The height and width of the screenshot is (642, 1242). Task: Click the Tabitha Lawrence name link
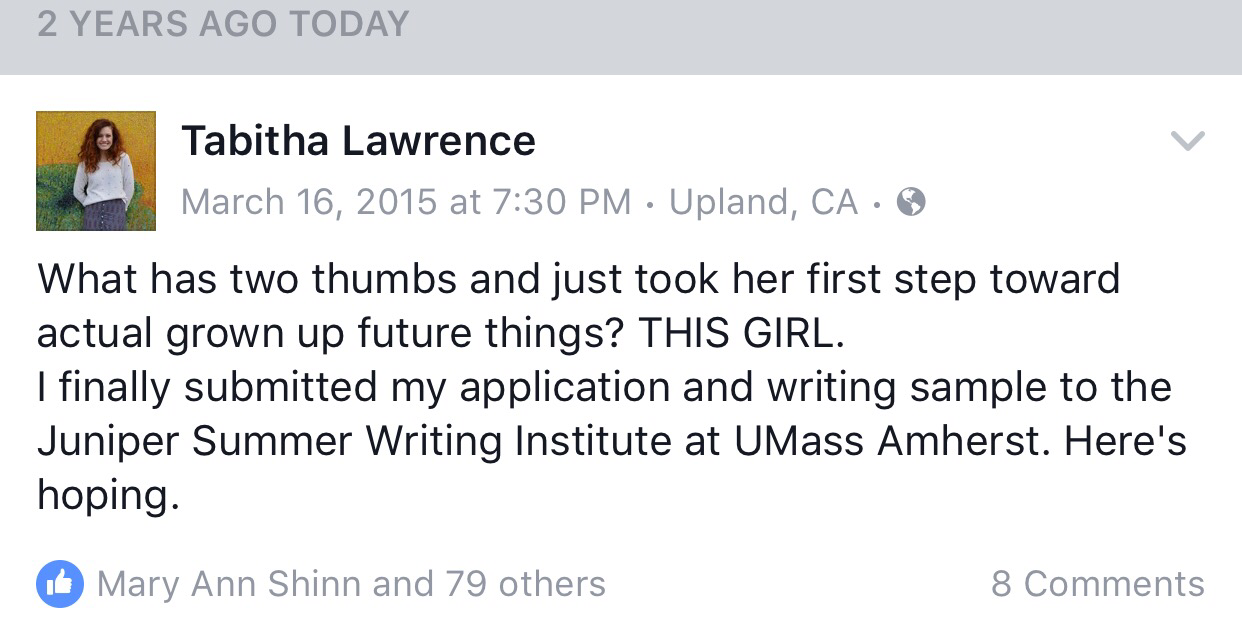pyautogui.click(x=358, y=141)
